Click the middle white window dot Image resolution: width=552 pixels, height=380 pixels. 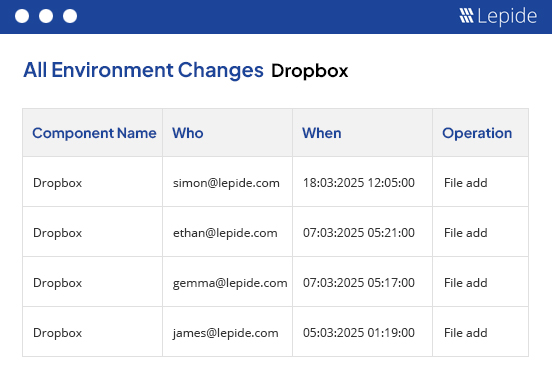pyautogui.click(x=46, y=16)
